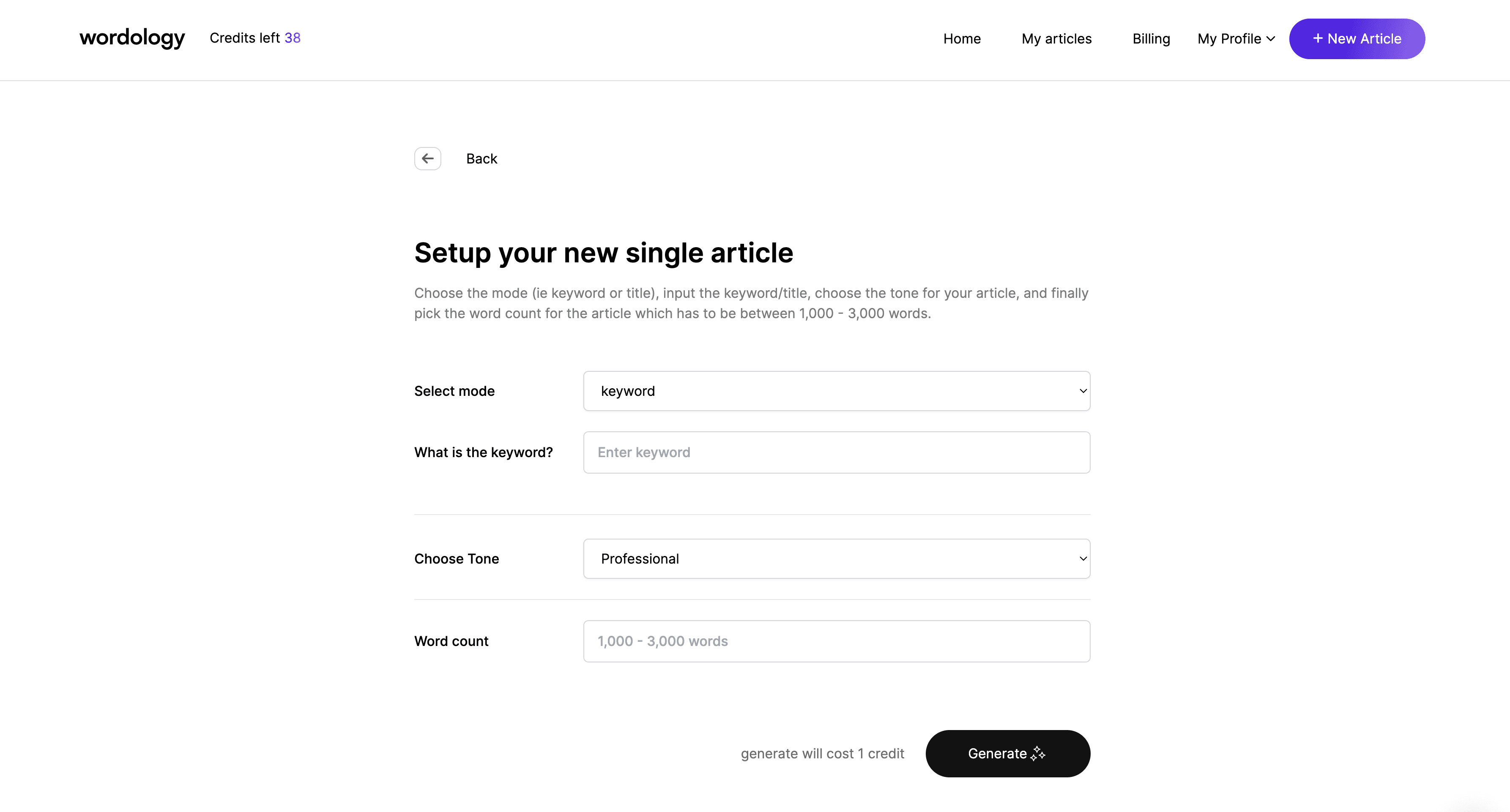
Task: Open the Select mode dropdown arrow
Action: point(1083,391)
